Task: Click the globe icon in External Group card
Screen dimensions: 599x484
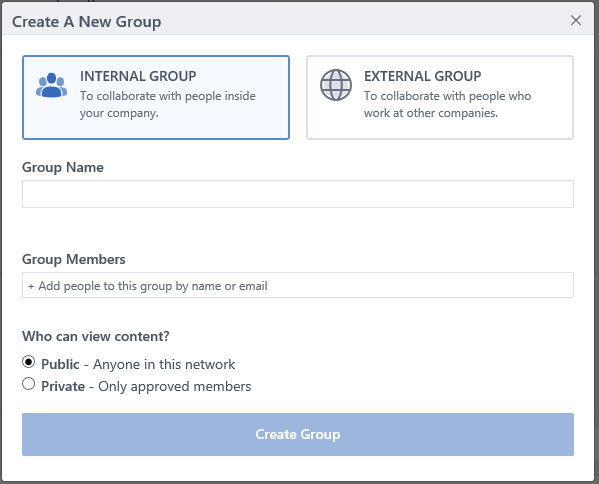Action: click(x=336, y=85)
